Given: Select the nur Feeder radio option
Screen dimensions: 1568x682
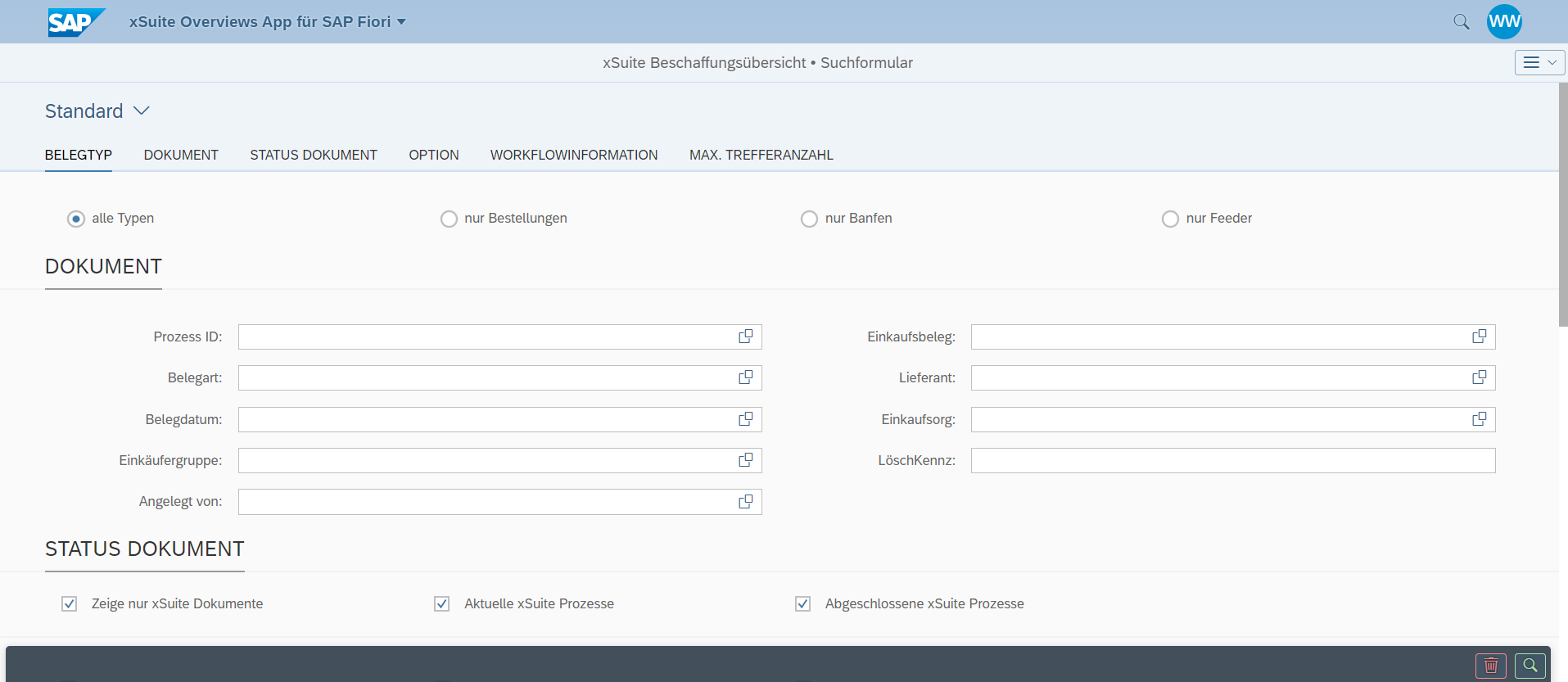Looking at the screenshot, I should point(1170,219).
